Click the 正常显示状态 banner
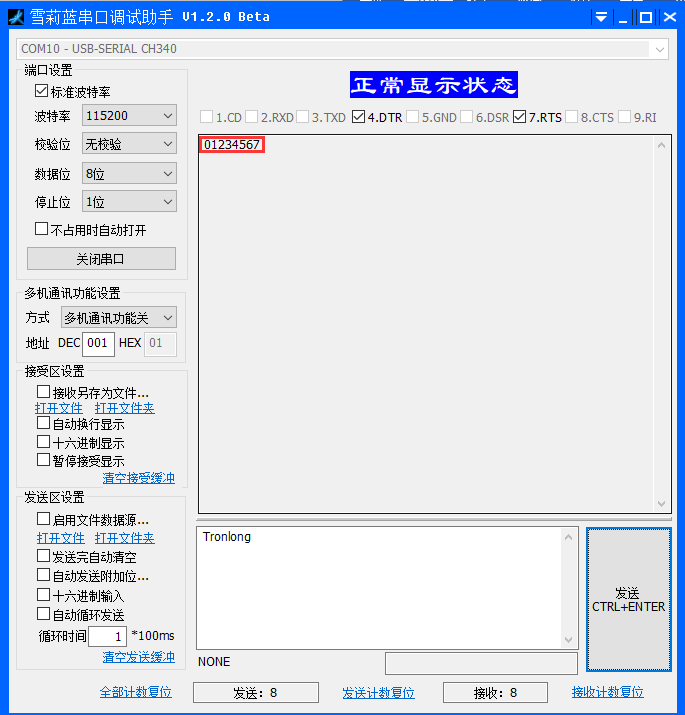The width and height of the screenshot is (685, 715). coord(434,84)
